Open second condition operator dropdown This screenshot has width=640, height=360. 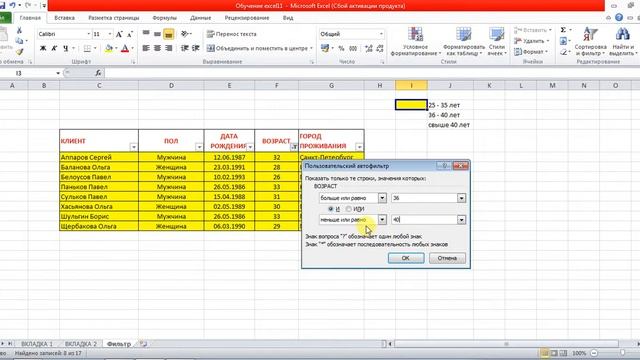tap(382, 220)
